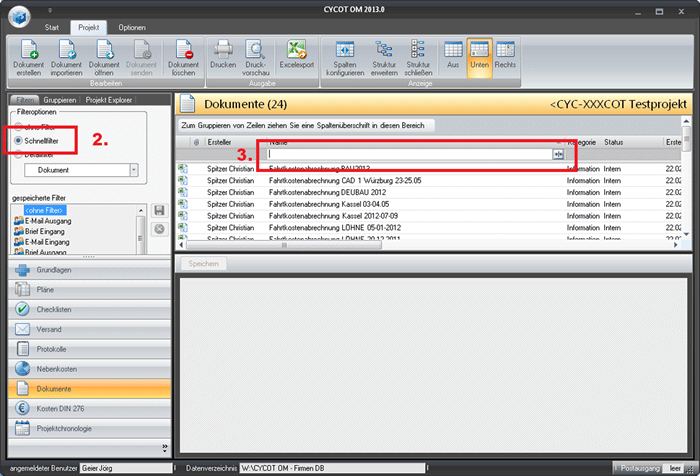Click Struktur erweitern

(x=384, y=58)
